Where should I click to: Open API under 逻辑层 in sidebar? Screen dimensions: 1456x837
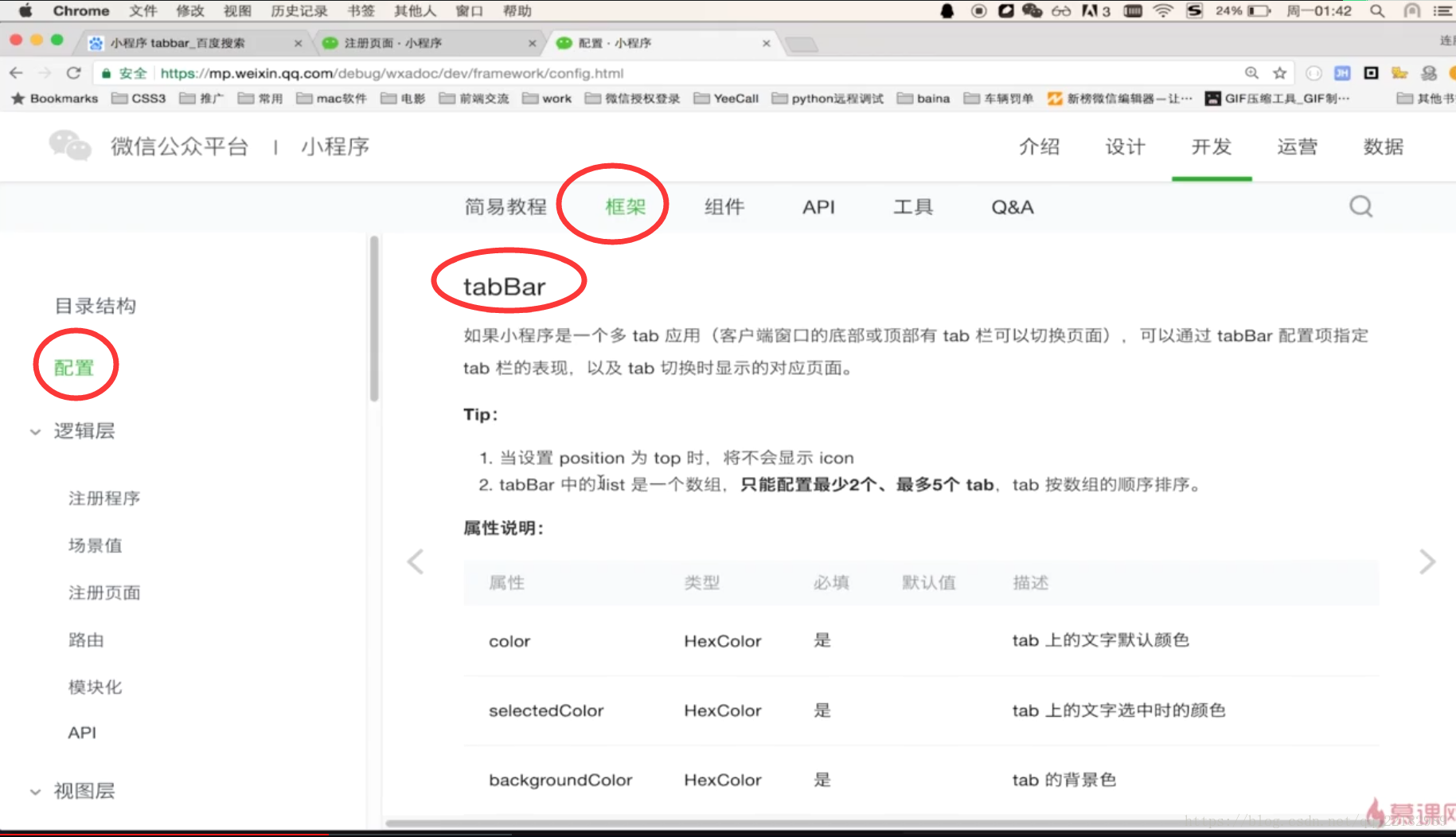pyautogui.click(x=82, y=733)
